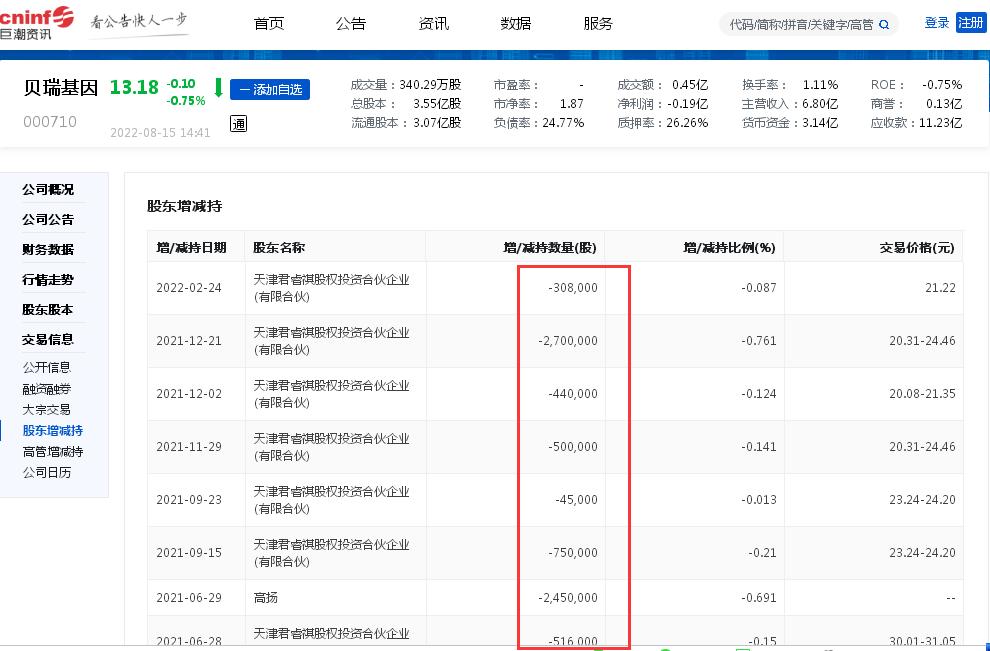
Task: Click the 注册 register button
Action: pos(971,22)
